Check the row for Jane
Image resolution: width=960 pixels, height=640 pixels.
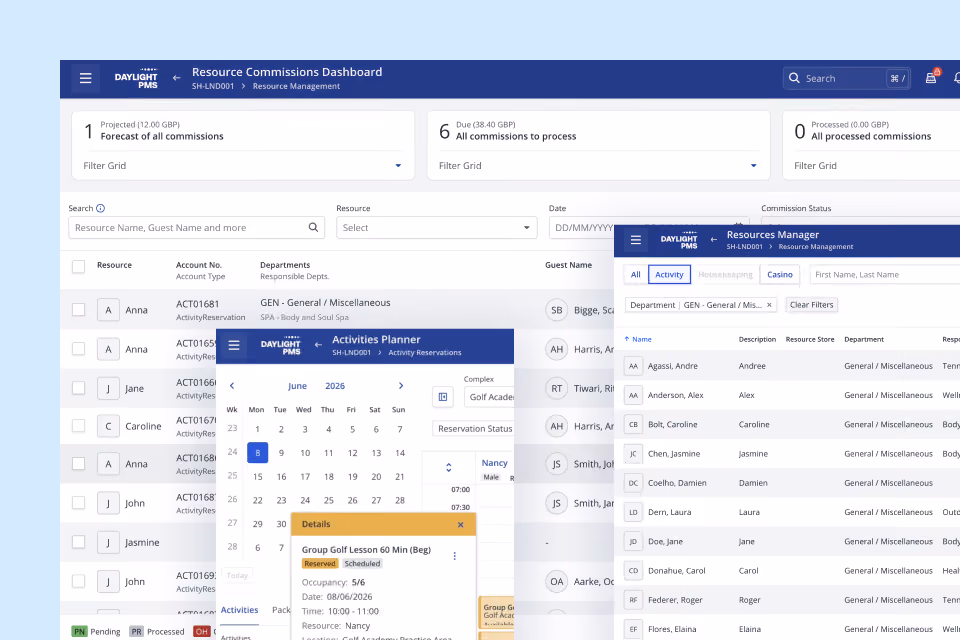tap(78, 388)
